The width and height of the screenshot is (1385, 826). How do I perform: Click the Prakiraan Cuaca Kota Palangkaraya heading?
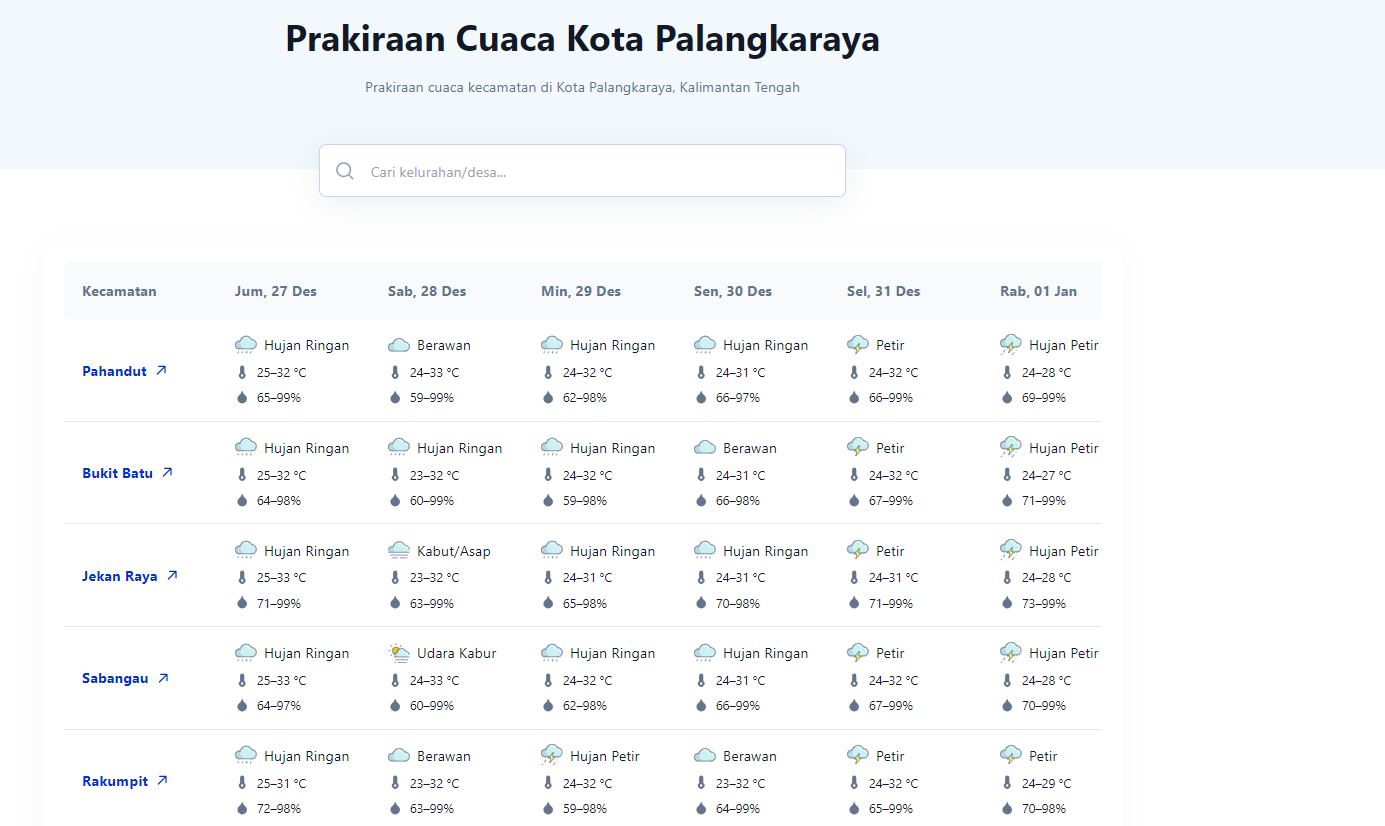click(583, 39)
